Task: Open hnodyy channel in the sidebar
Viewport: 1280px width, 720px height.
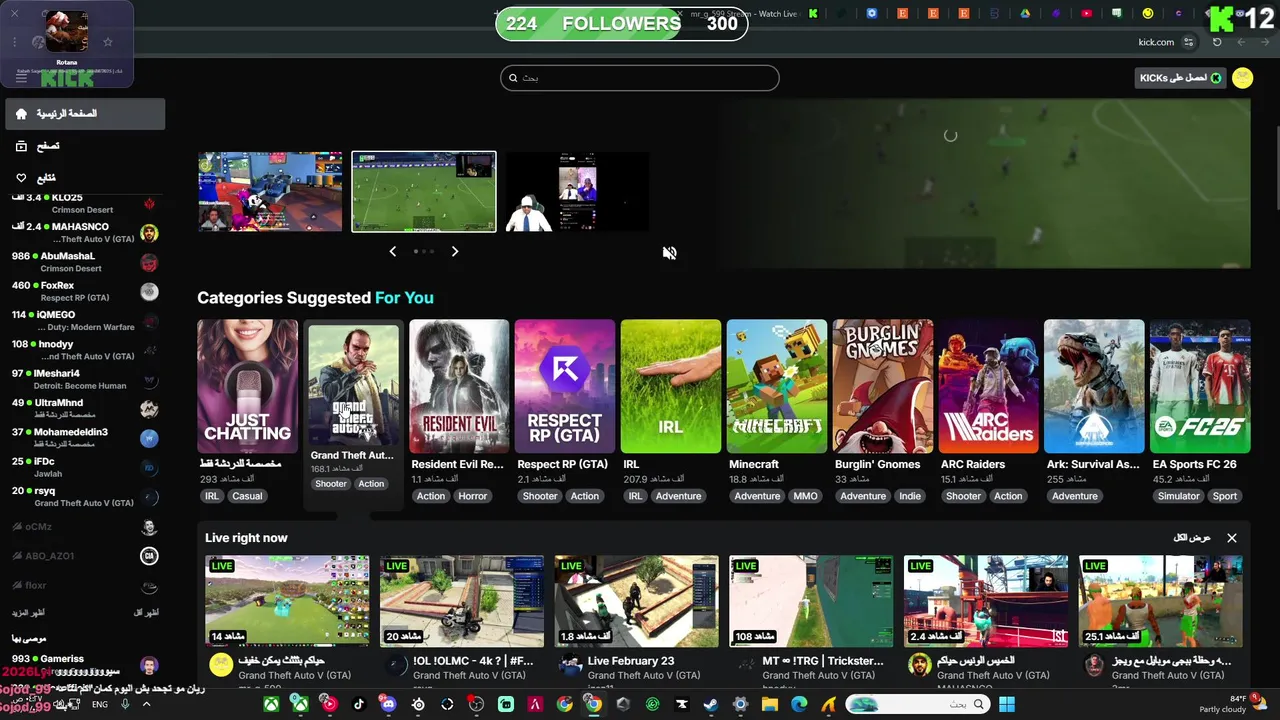Action: point(84,350)
